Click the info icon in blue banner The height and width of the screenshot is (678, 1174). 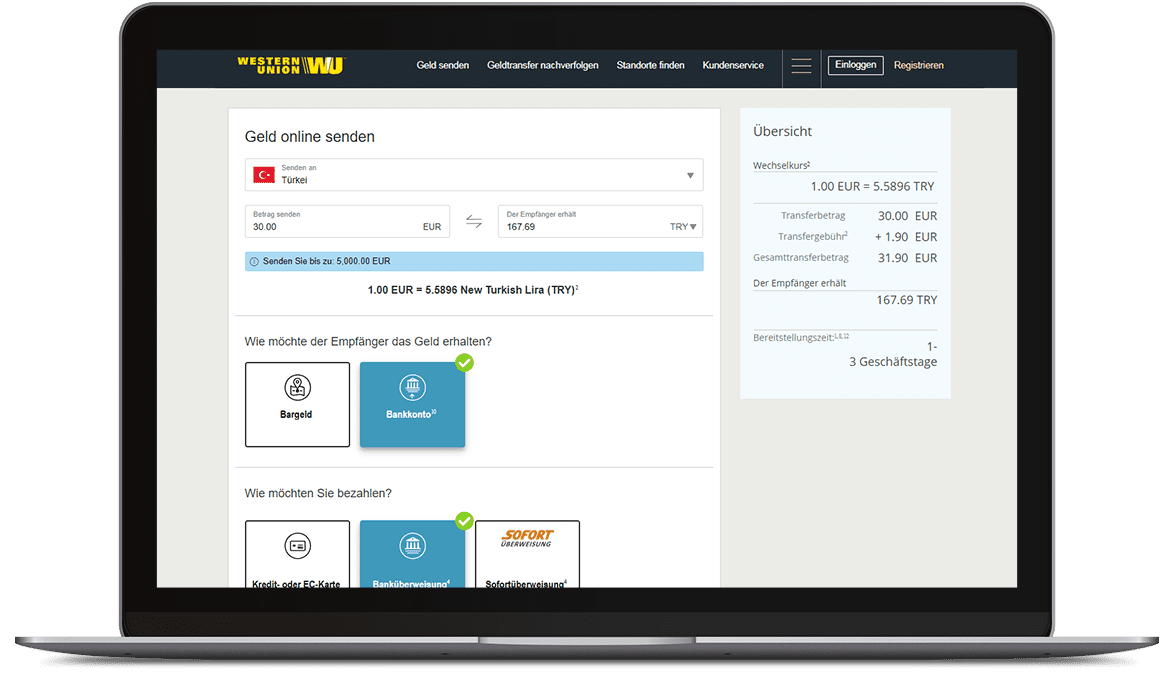(x=254, y=261)
